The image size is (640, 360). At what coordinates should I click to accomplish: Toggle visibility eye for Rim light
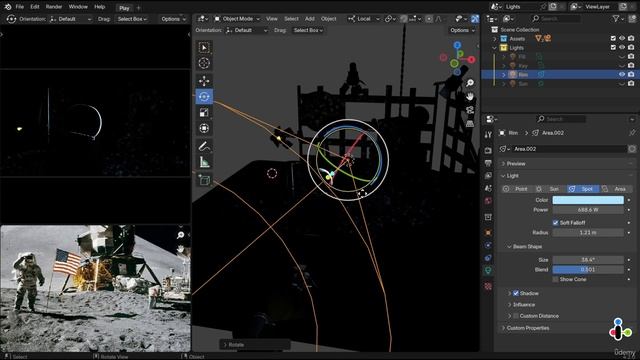tap(622, 75)
